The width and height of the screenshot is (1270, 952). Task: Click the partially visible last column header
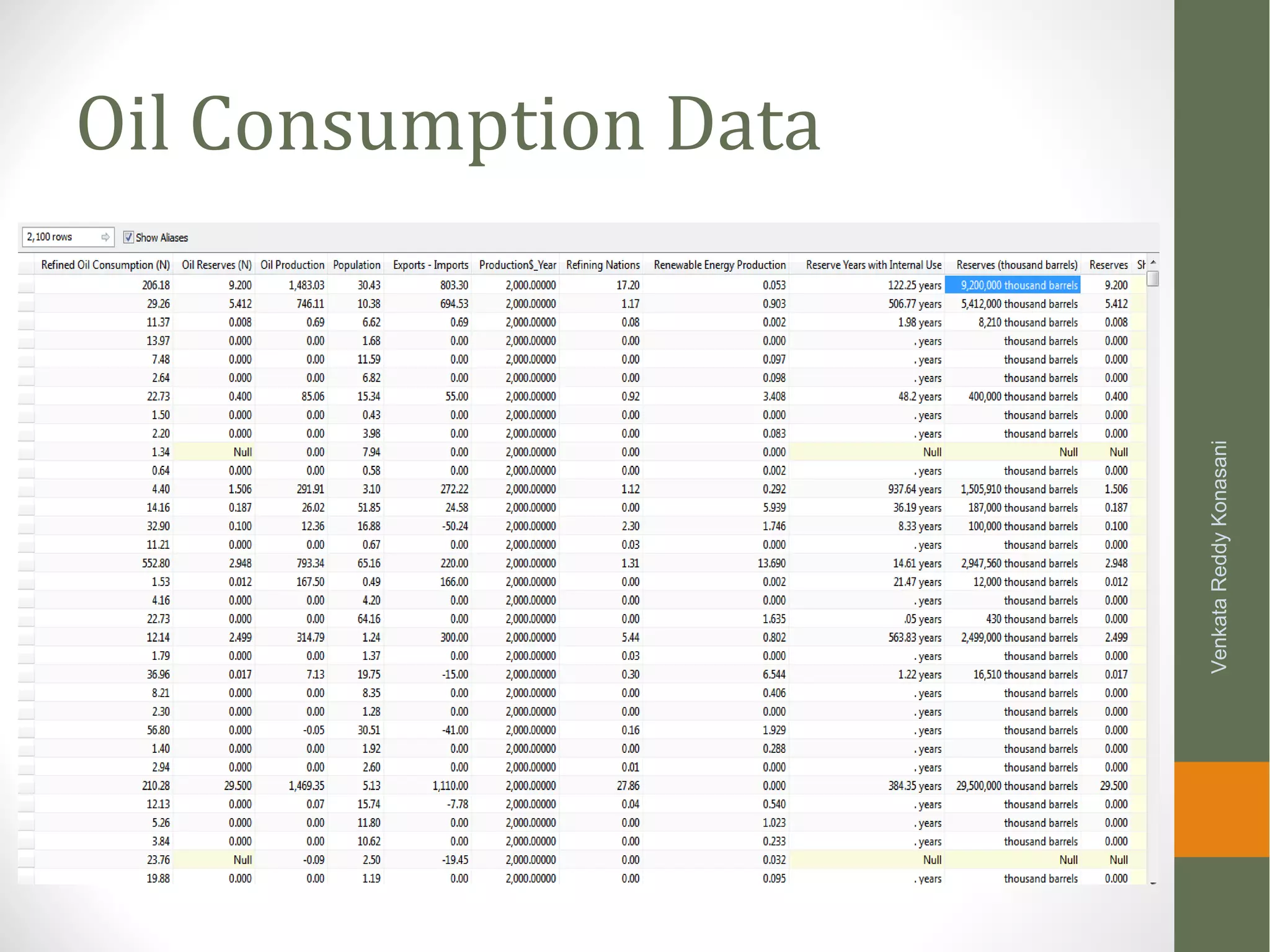1140,265
